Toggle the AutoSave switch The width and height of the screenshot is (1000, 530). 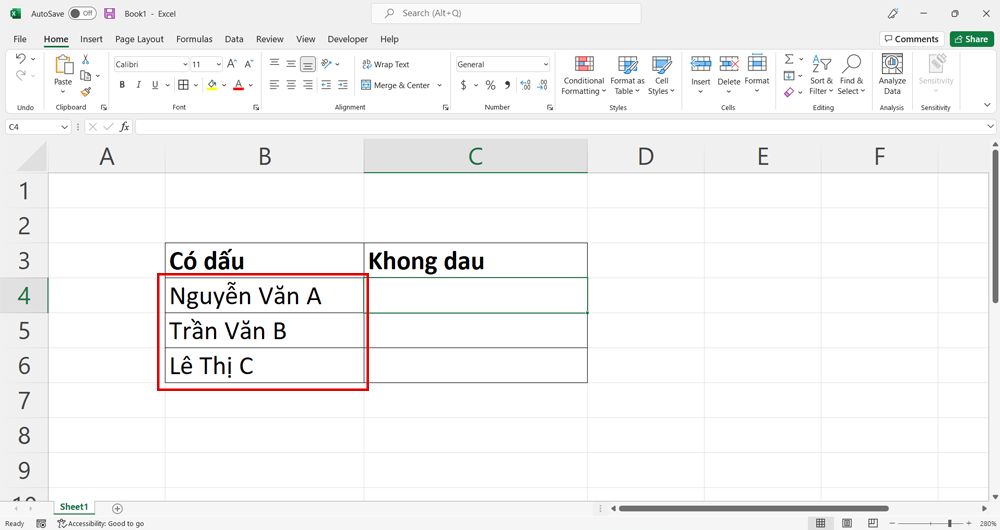click(x=82, y=13)
